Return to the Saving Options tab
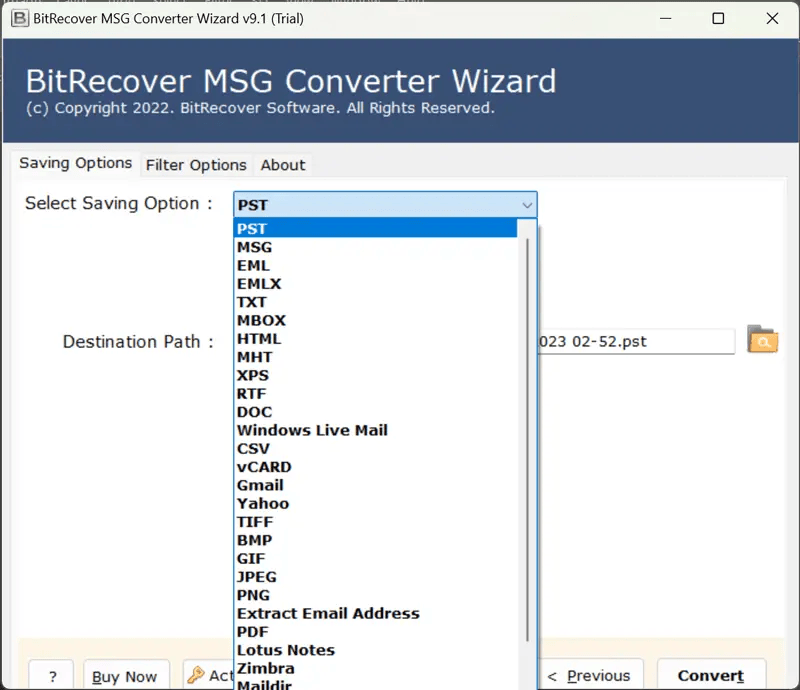Viewport: 800px width, 690px height. click(75, 163)
